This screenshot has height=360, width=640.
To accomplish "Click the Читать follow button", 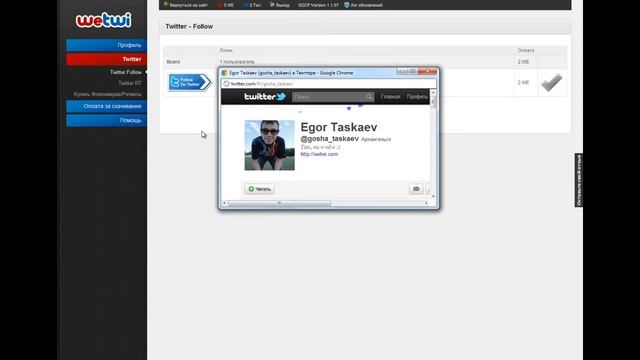I will 260,189.
